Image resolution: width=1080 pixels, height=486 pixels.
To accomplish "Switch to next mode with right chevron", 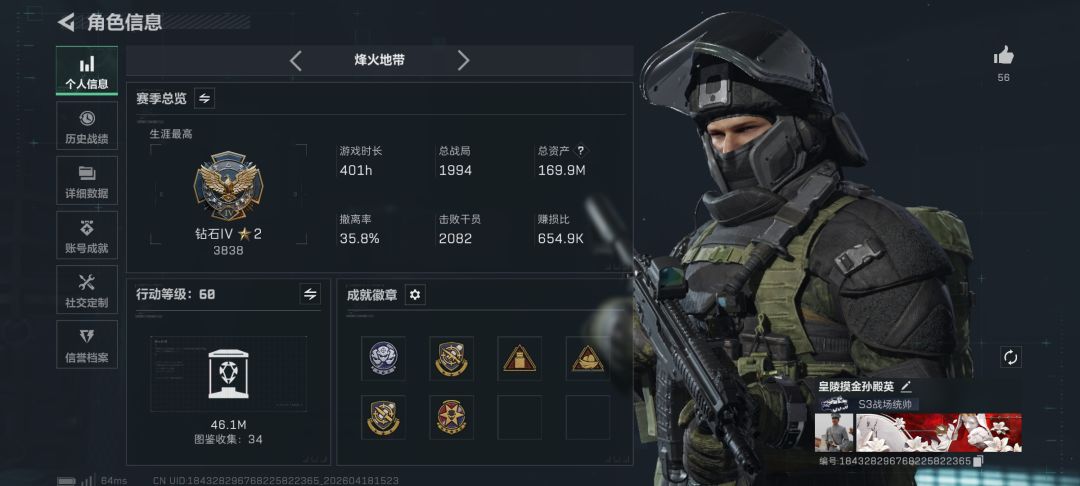I will pos(463,61).
